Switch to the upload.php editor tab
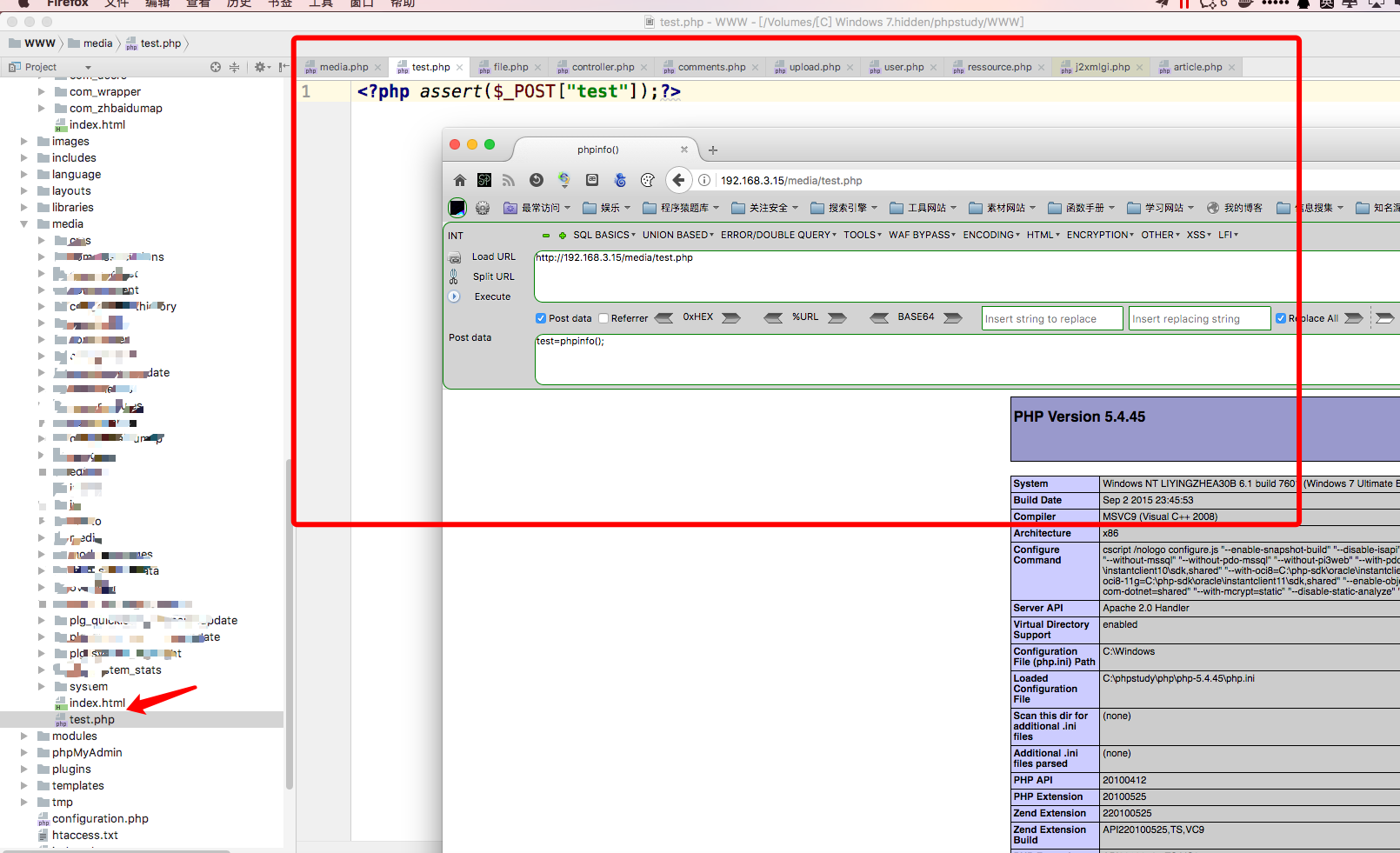 [815, 67]
